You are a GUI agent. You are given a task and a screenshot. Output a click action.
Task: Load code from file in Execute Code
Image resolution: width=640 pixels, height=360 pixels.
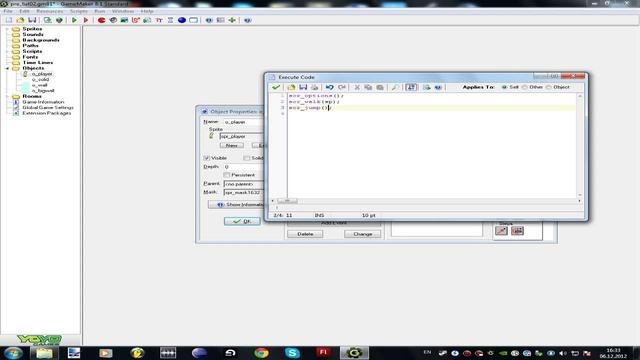click(291, 87)
